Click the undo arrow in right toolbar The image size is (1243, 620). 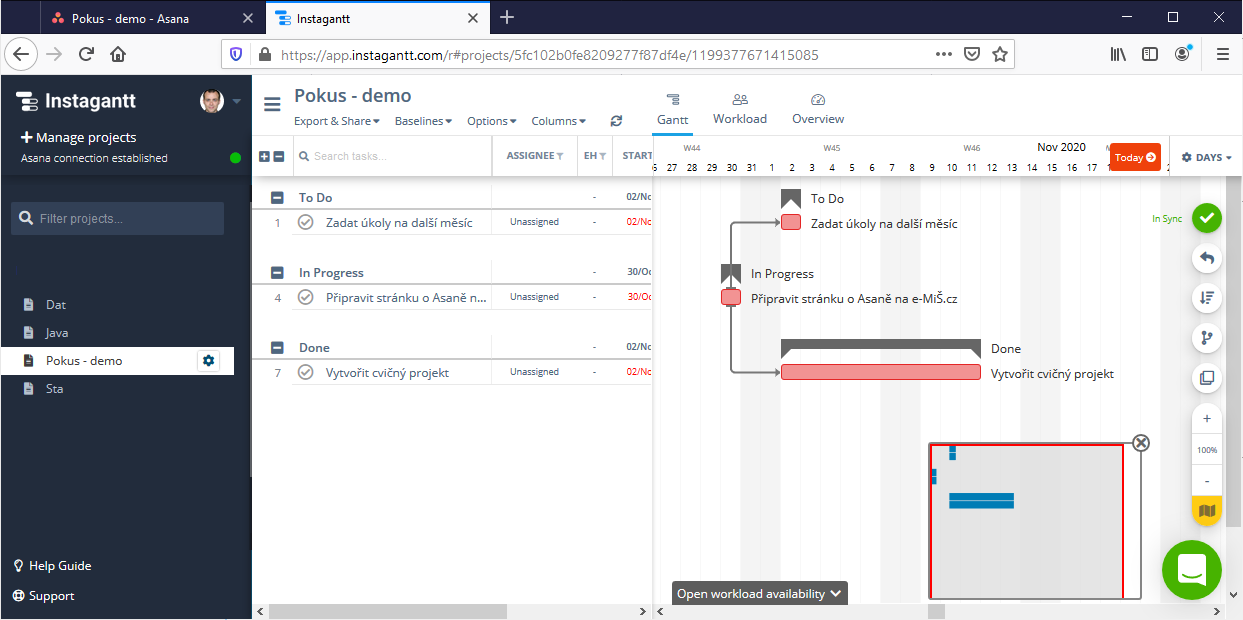(1207, 258)
